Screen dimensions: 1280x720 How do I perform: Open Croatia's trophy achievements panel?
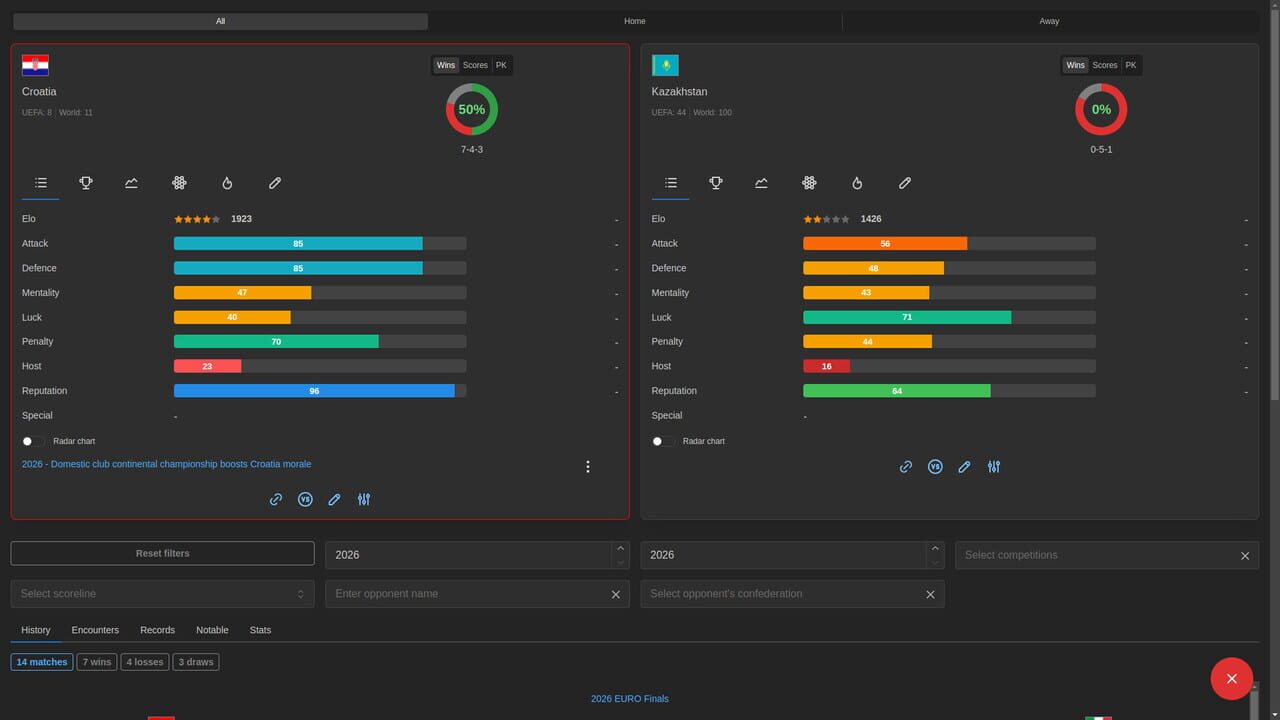pyautogui.click(x=86, y=183)
